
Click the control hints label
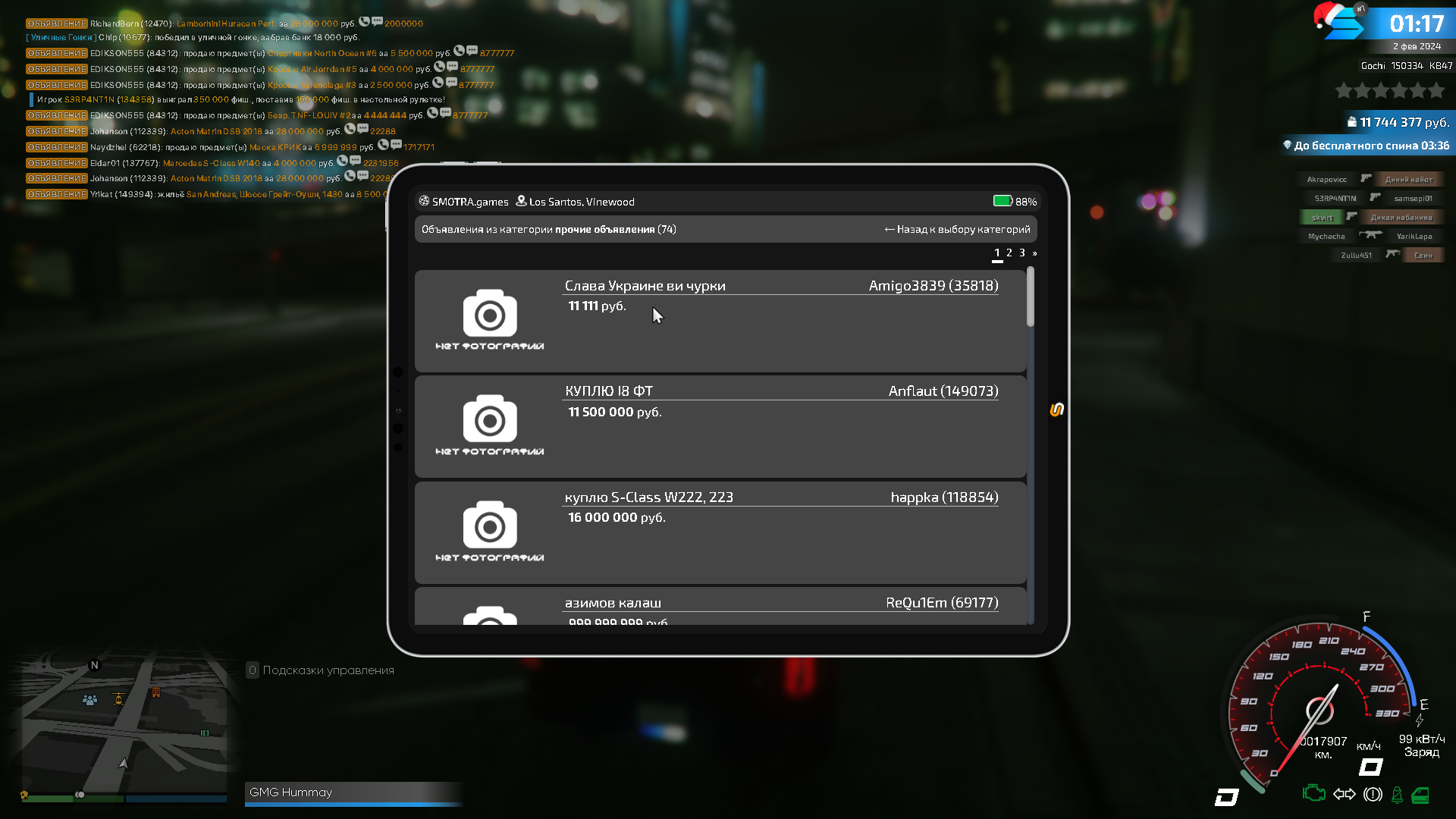pos(328,670)
